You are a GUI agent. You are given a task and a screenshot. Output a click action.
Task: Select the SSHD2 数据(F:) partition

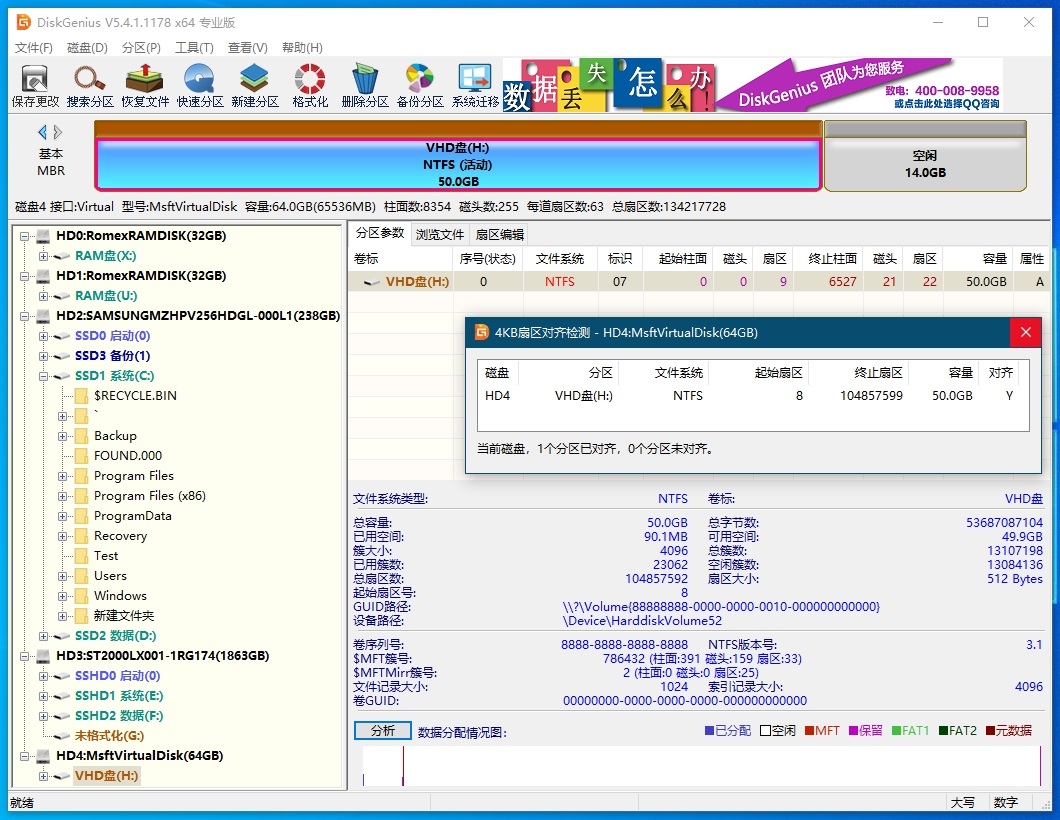(119, 715)
